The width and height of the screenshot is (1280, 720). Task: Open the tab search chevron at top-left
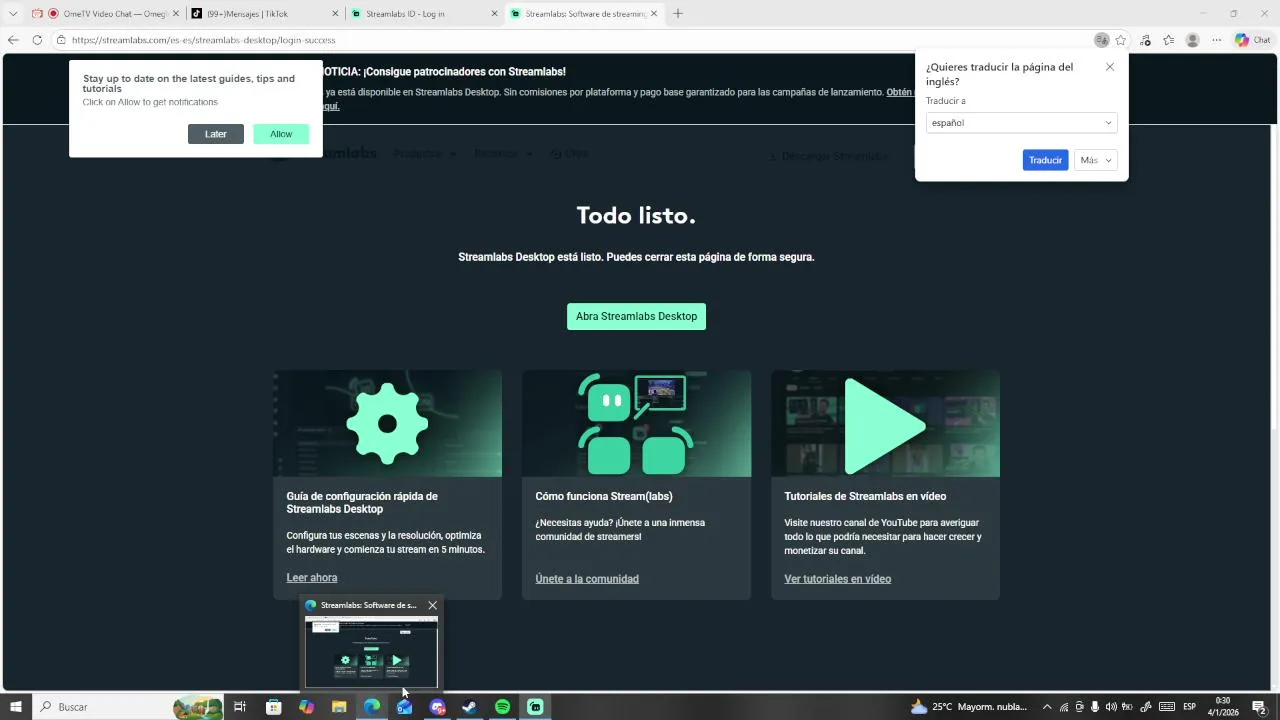pos(13,14)
